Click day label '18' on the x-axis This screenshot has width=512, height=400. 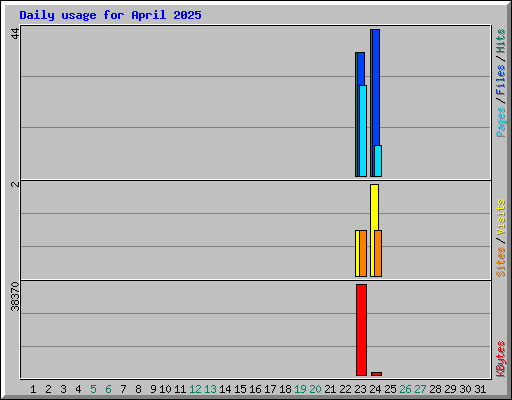click(x=285, y=389)
